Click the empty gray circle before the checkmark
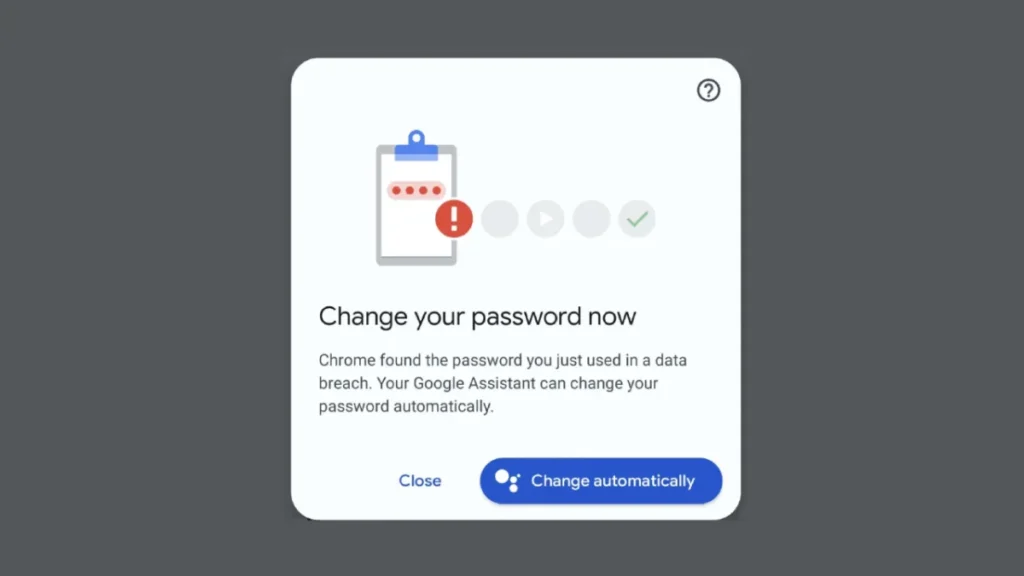This screenshot has height=576, width=1024. [x=591, y=219]
